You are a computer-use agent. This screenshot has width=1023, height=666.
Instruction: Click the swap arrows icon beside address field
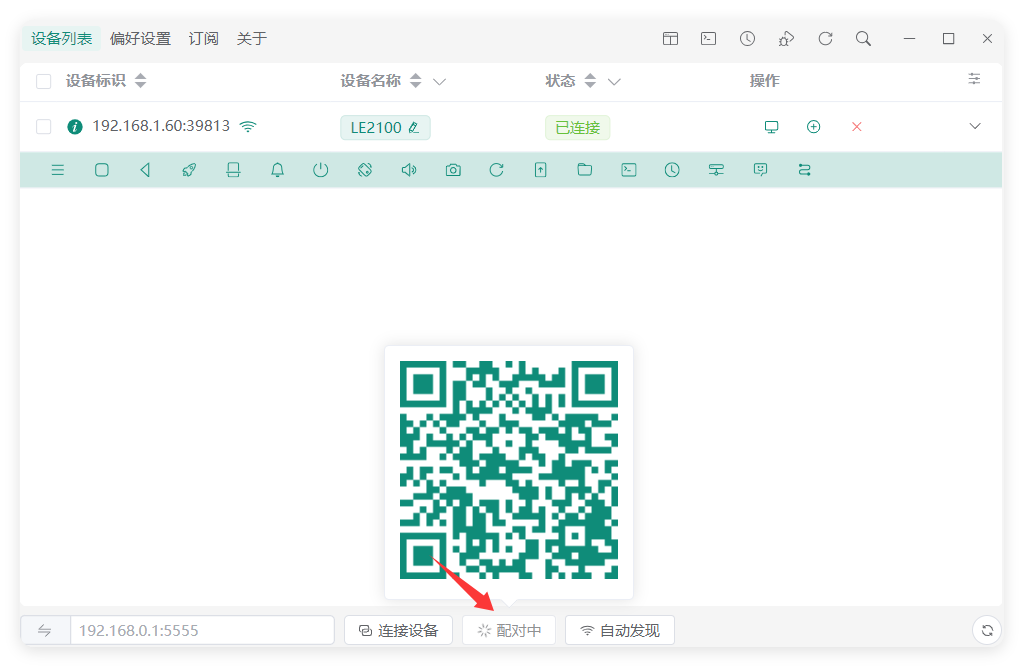tap(44, 630)
